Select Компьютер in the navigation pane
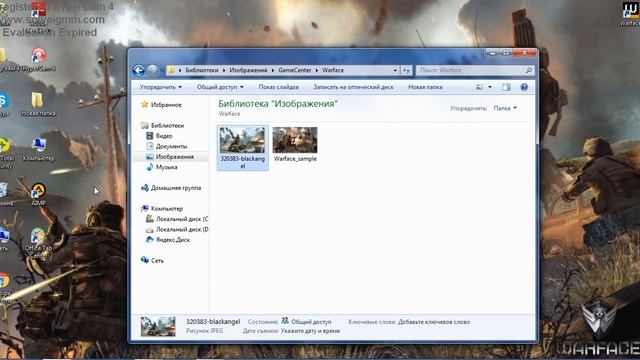Image resolution: width=640 pixels, height=360 pixels. coord(162,209)
